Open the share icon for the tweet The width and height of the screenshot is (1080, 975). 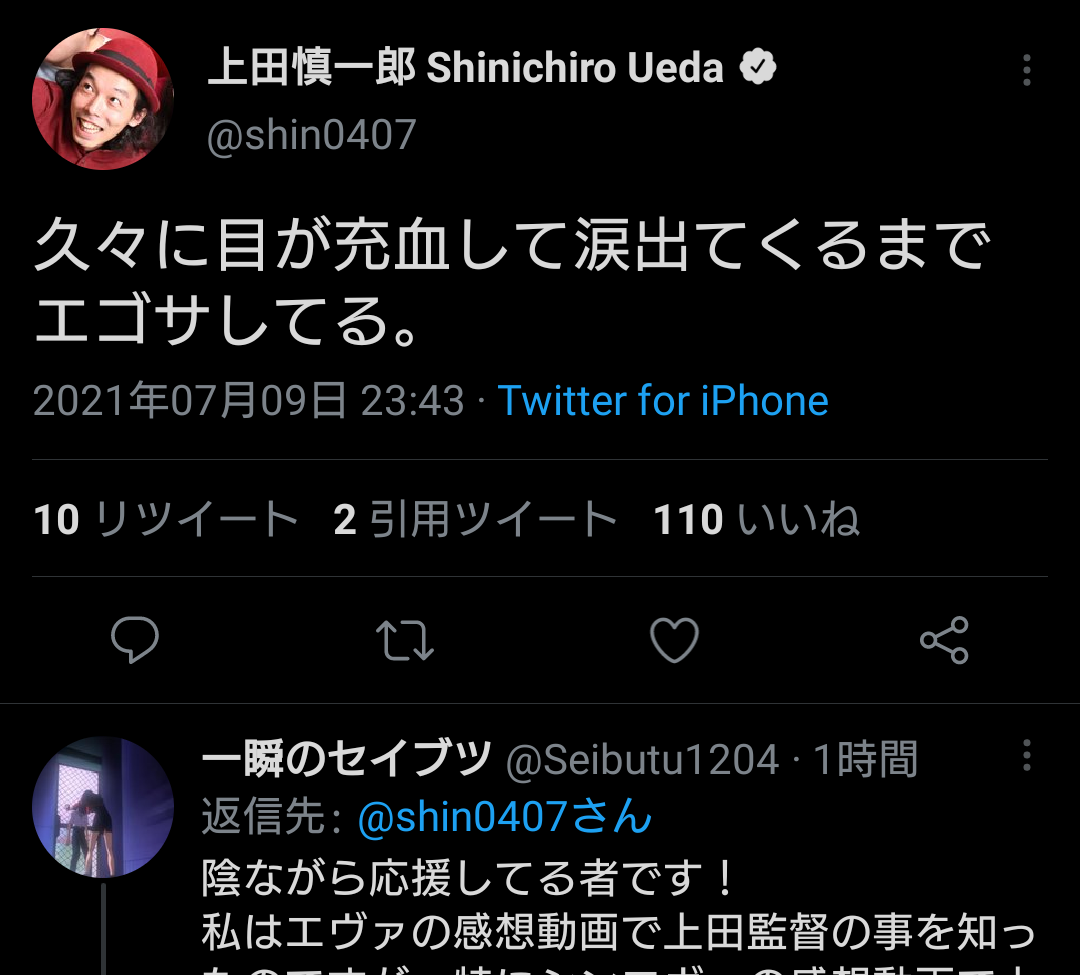[944, 640]
